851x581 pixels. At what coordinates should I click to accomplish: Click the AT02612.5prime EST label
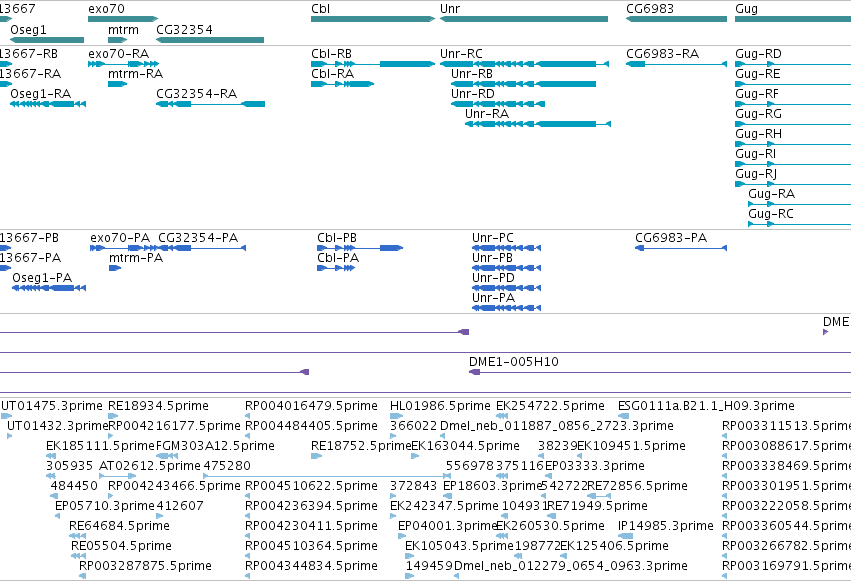[150, 467]
